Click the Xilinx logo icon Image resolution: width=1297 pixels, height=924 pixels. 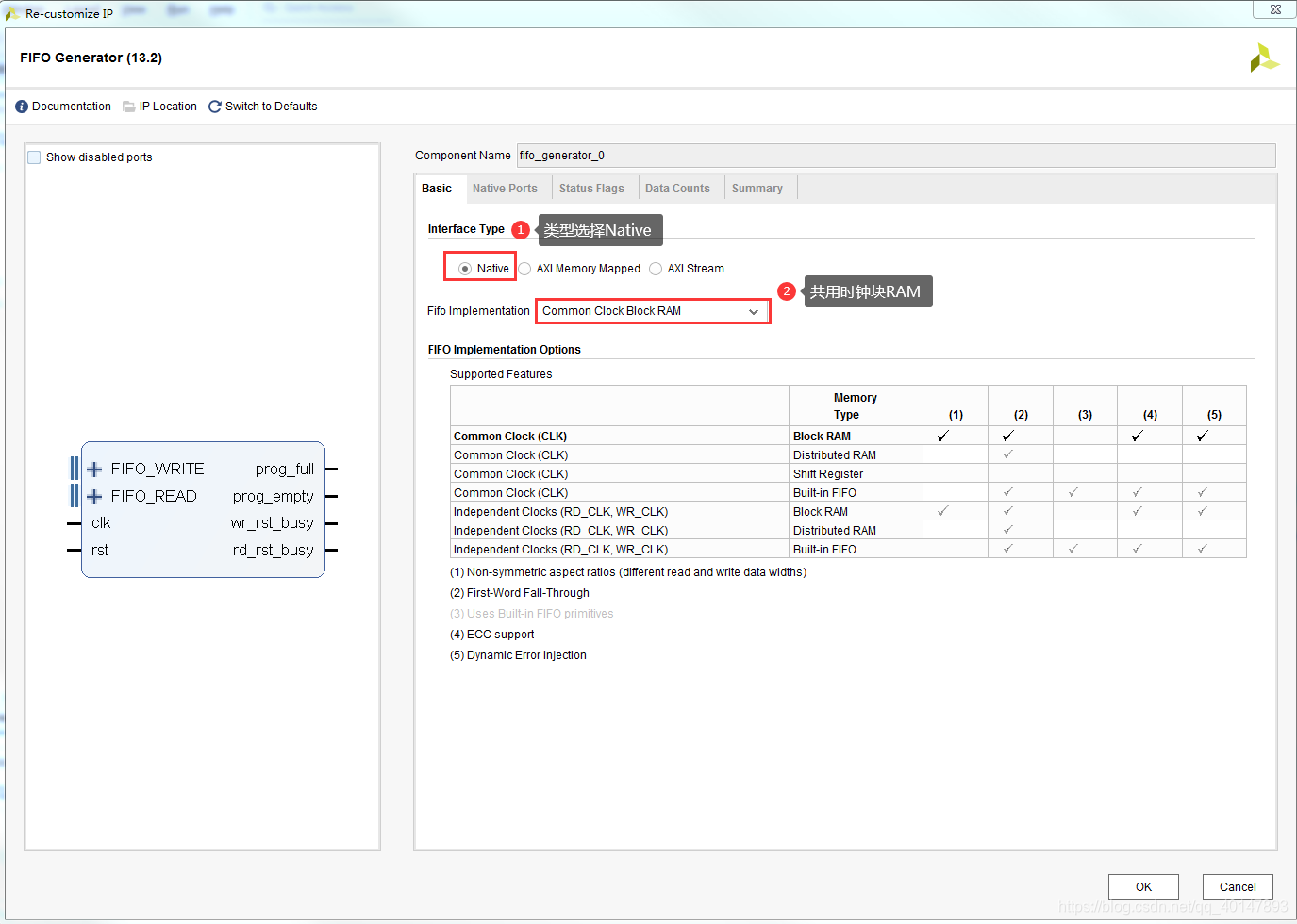[1264, 58]
